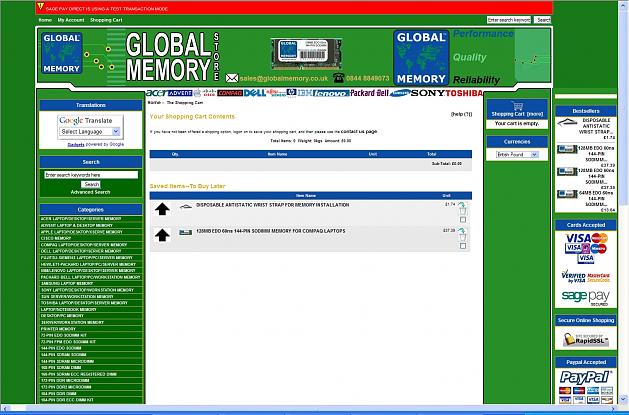Click the Verified by Visa logo
Screen dimensions: 629x415
[x=573, y=277]
